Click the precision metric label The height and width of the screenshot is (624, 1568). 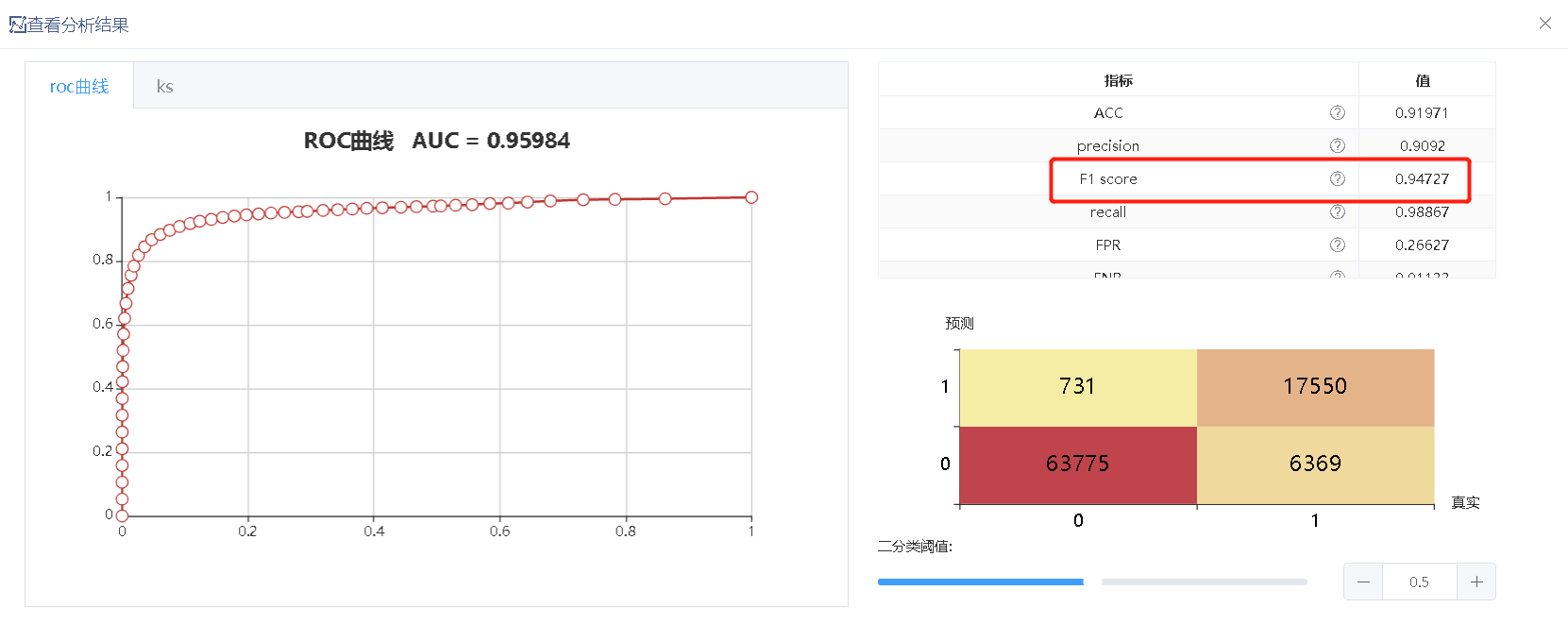point(1108,146)
